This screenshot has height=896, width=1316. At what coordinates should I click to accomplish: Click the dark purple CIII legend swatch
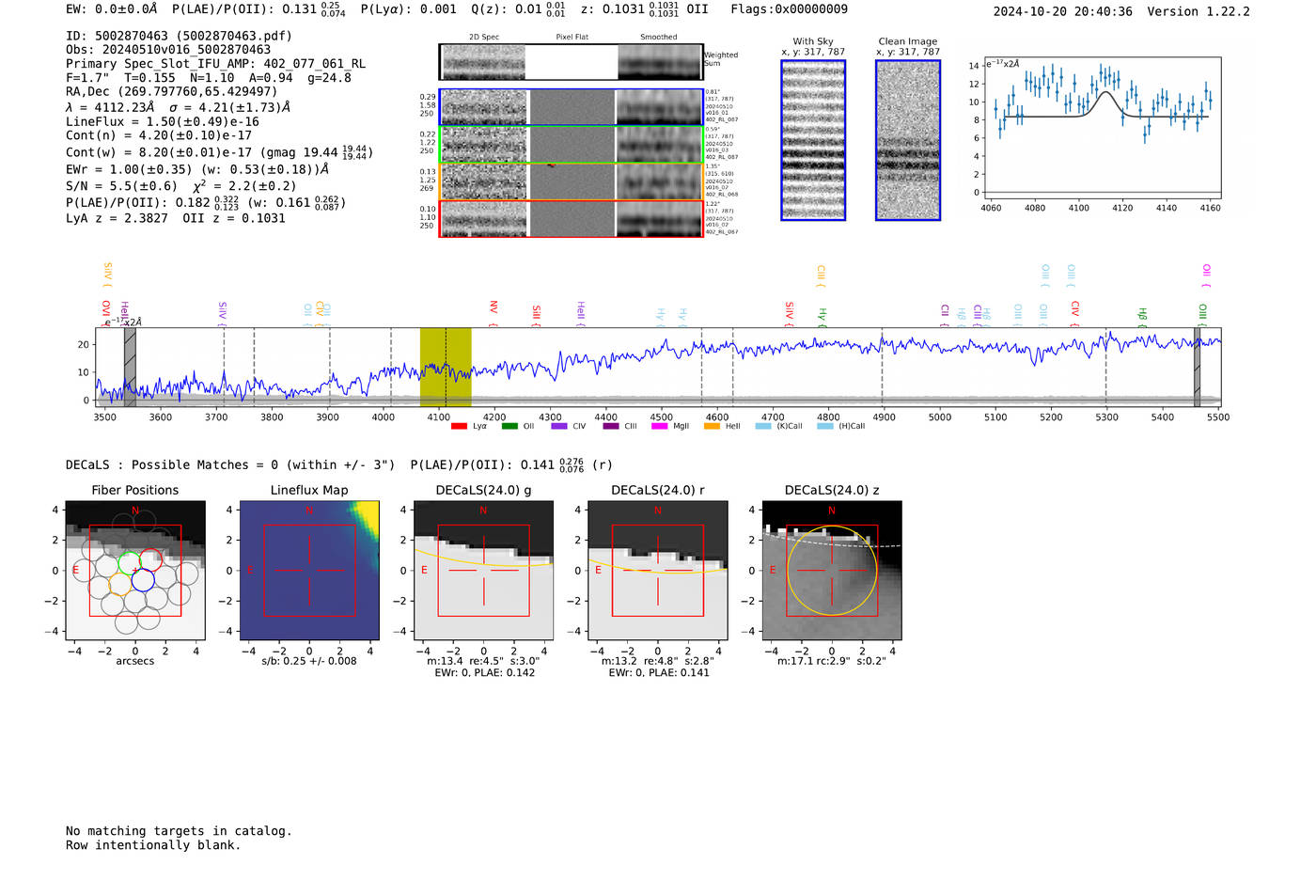(x=611, y=426)
